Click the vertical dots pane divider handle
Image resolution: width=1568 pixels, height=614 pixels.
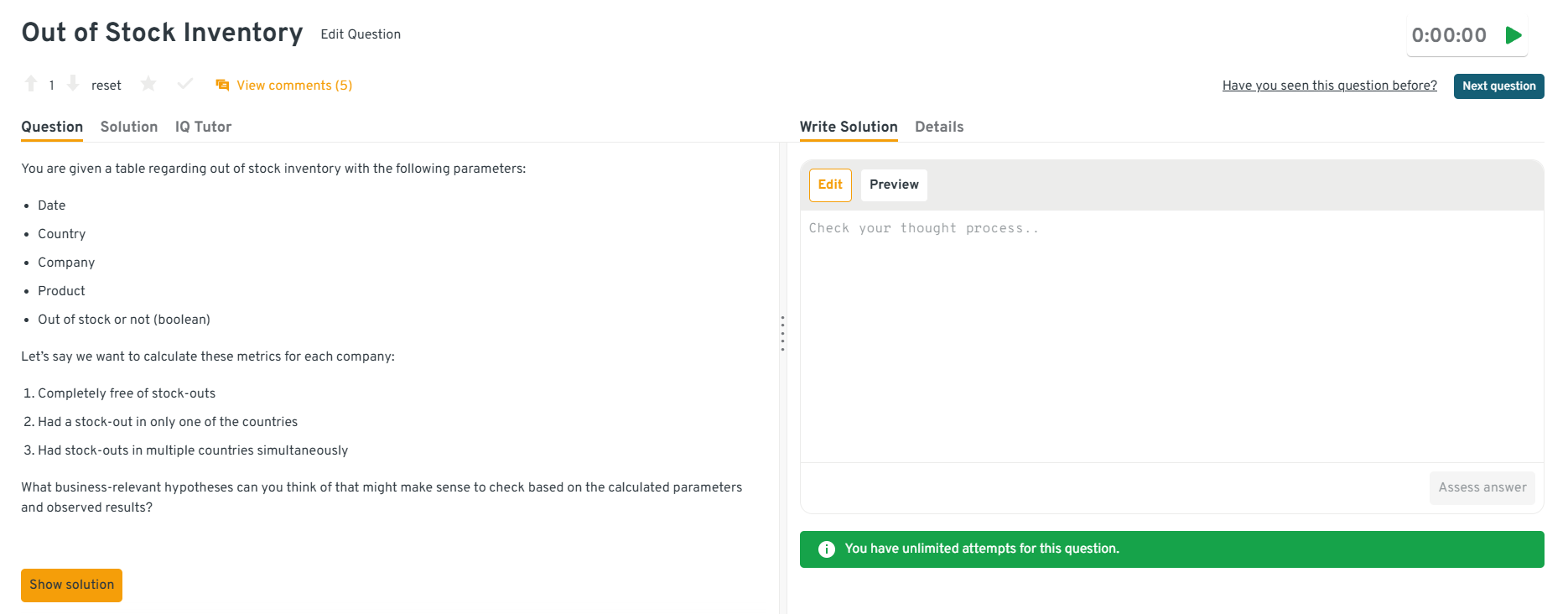point(782,333)
